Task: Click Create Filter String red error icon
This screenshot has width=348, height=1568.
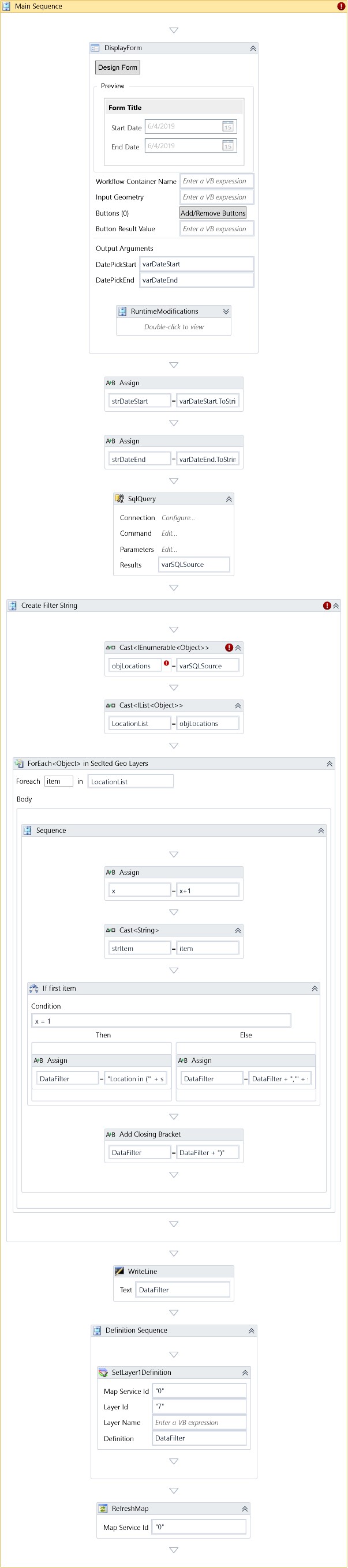Action: coord(327,606)
